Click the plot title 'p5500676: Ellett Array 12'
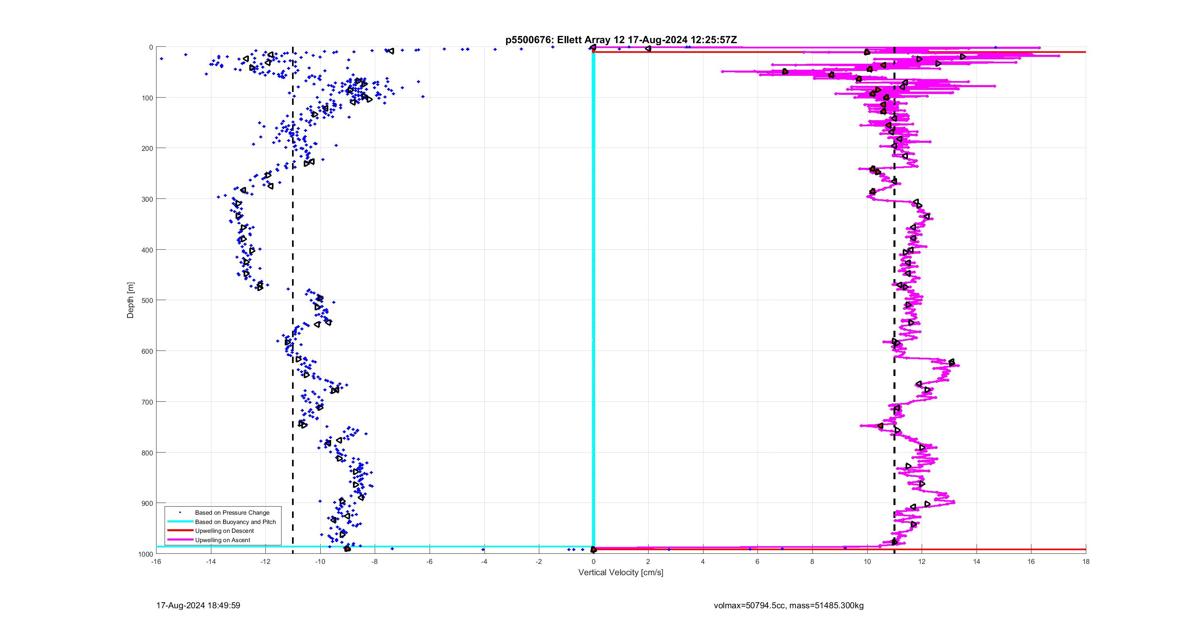The image size is (1200, 622). pyautogui.click(x=566, y=39)
